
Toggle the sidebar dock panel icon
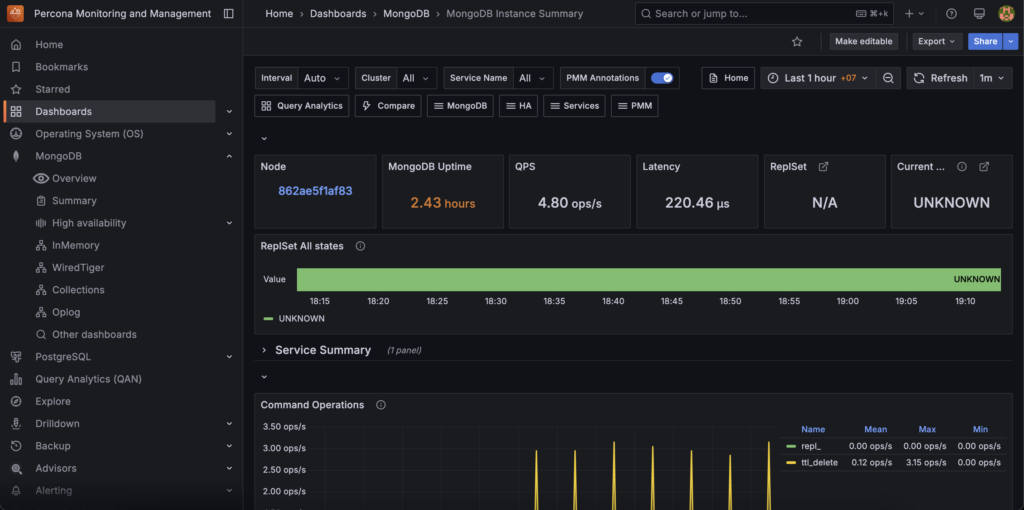pyautogui.click(x=228, y=13)
